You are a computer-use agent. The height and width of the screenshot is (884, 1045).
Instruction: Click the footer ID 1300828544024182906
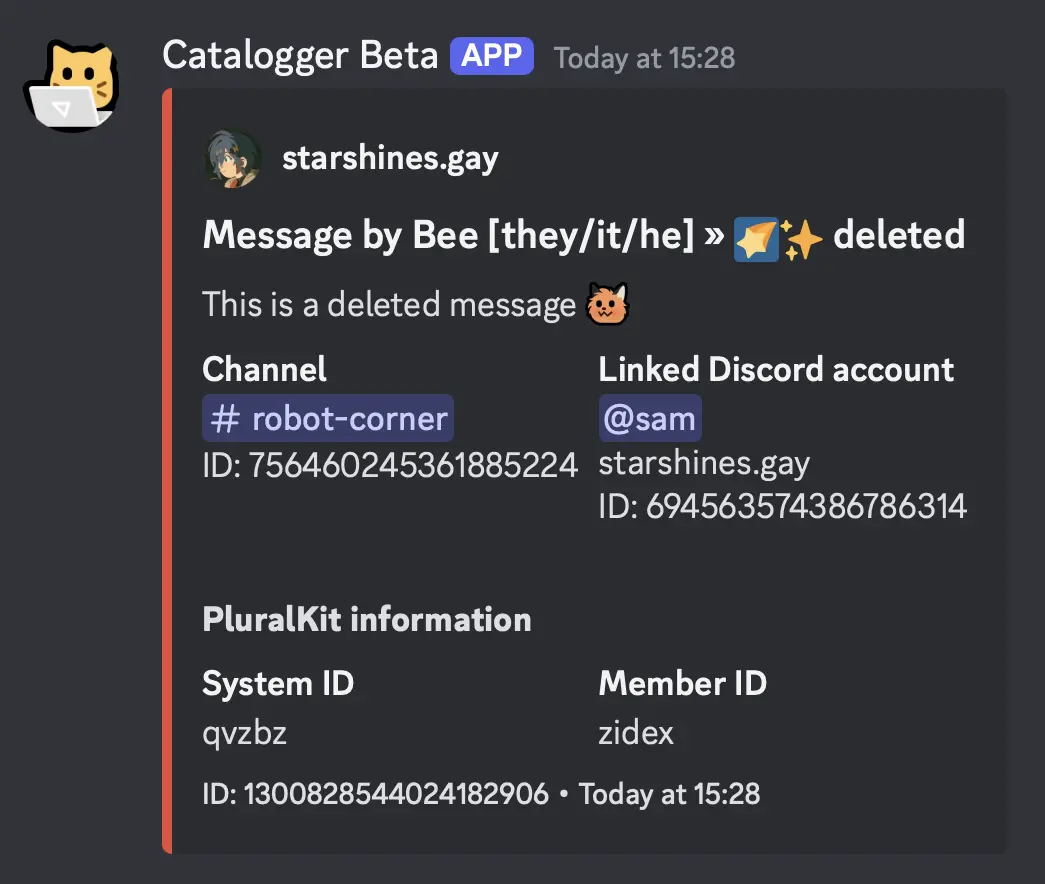point(375,795)
